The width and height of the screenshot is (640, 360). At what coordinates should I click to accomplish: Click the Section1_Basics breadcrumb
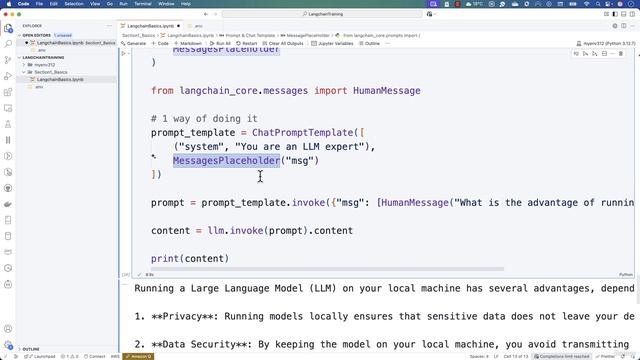tap(138, 36)
